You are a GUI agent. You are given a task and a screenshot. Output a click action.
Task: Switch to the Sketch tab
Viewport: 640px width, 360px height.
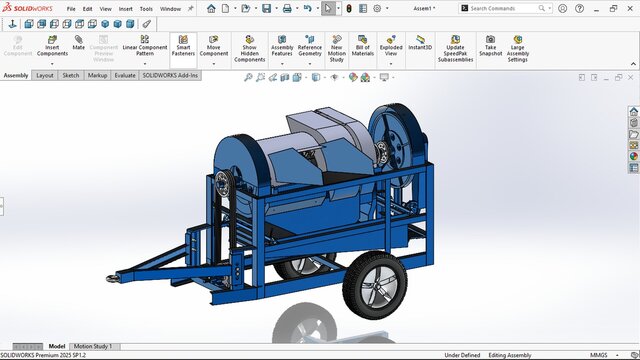pyautogui.click(x=71, y=76)
